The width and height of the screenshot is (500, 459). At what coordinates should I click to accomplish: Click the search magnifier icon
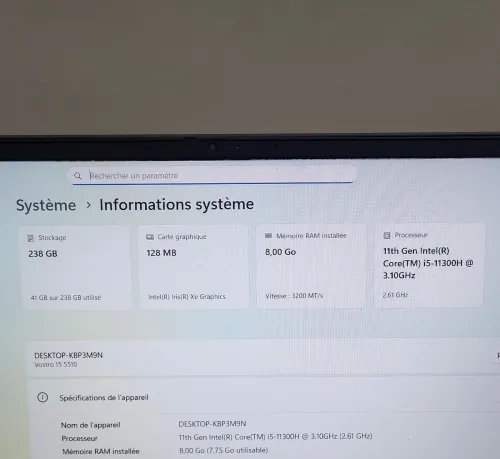coord(78,176)
